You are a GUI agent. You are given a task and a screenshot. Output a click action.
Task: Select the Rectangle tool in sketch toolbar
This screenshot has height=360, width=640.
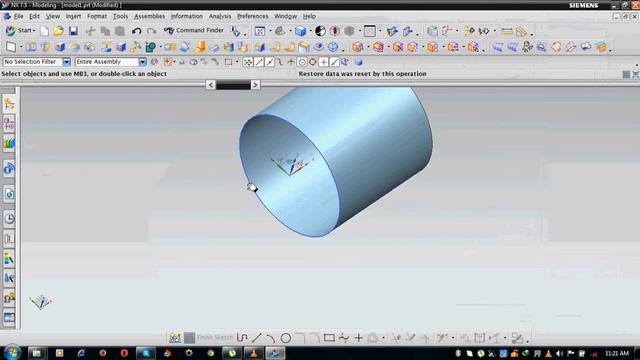[x=329, y=338]
